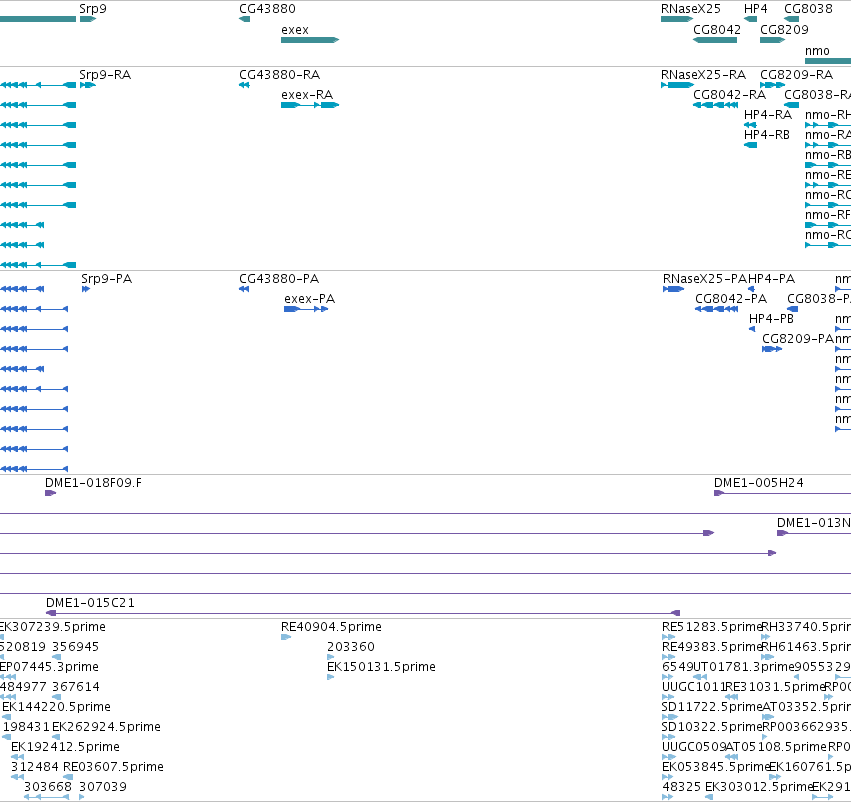The width and height of the screenshot is (851, 802).
Task: Click the Srp9 gene glyph
Action: click(88, 19)
